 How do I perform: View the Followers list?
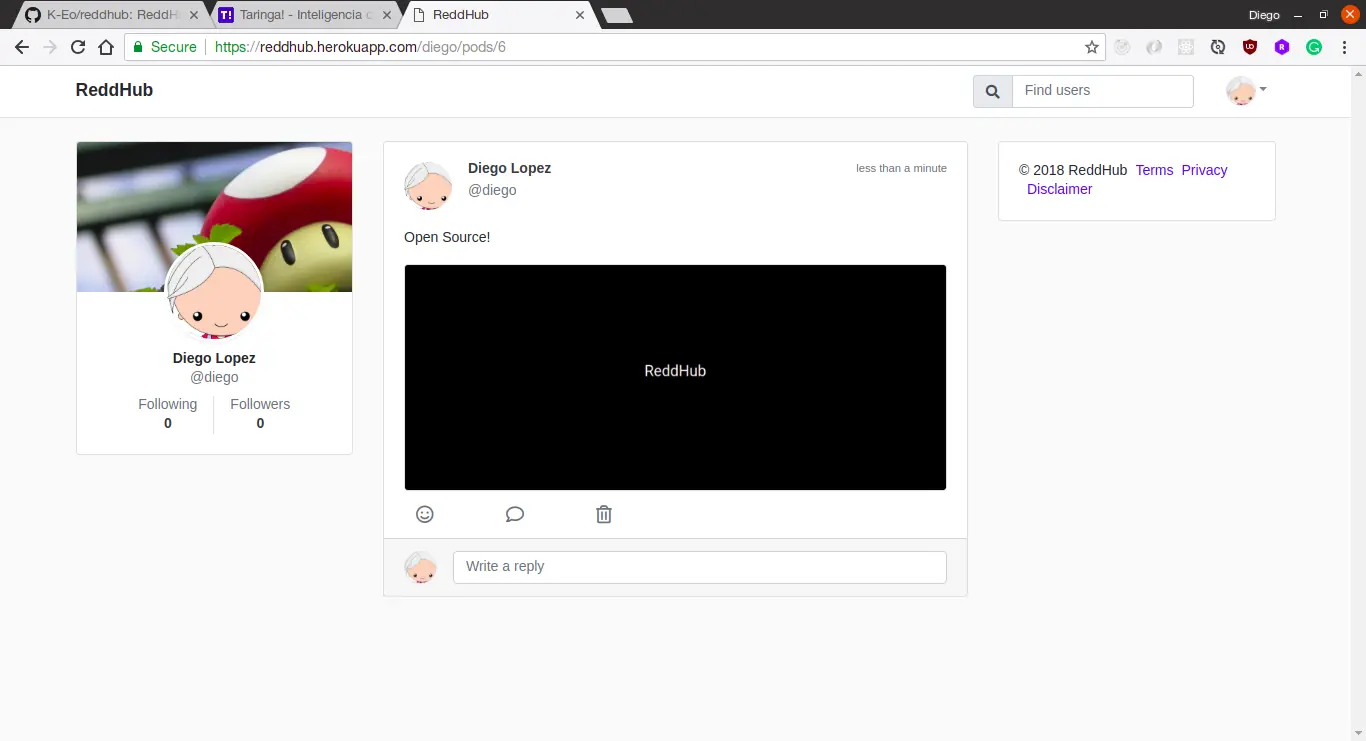point(260,413)
